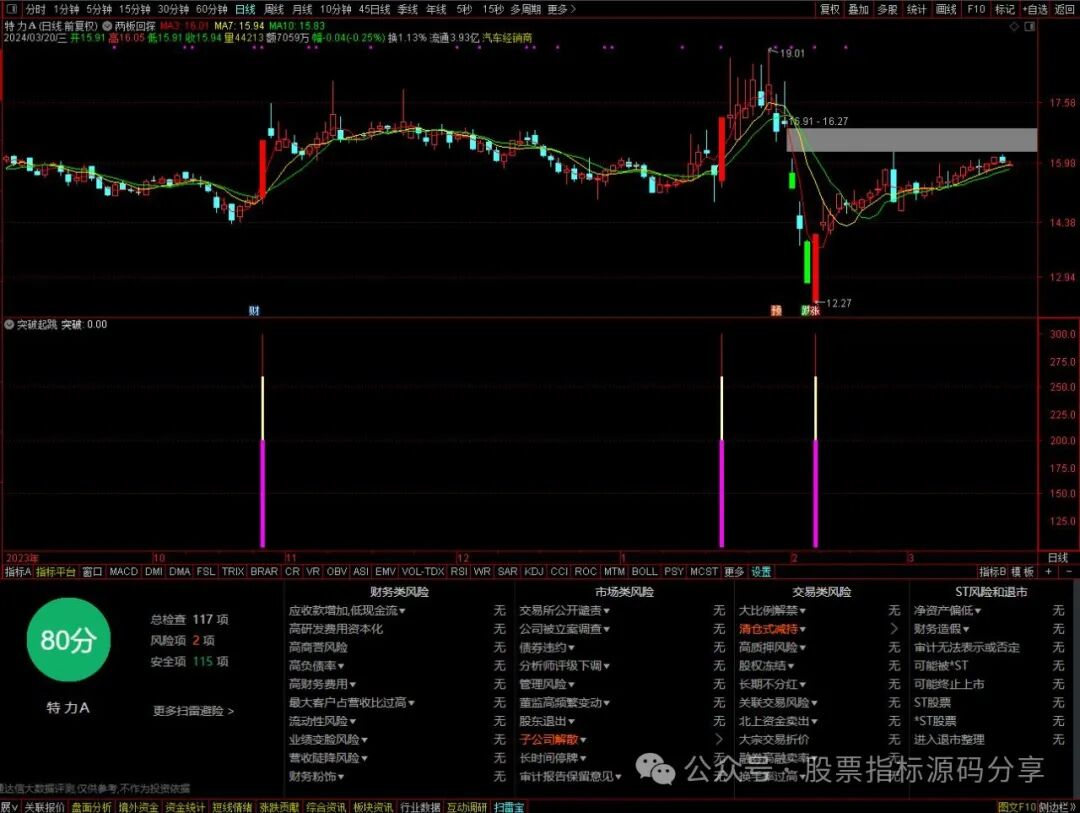The image size is (1080, 813).
Task: Click the round icon before 突破起跳 sub-indicator
Action: tap(10, 324)
